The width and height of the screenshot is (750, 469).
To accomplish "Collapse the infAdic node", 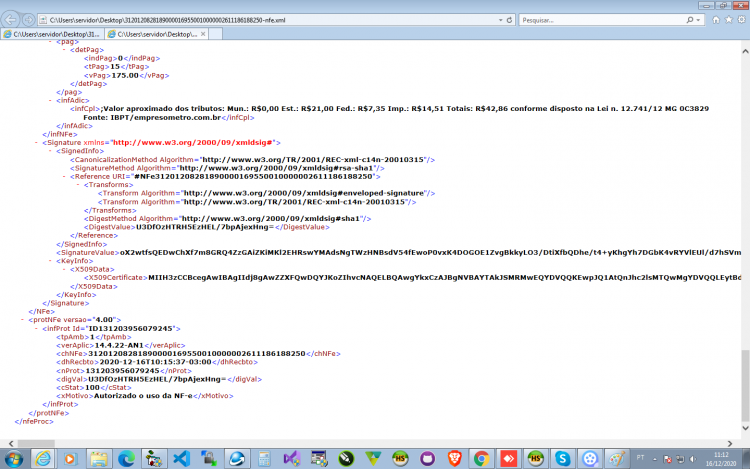I will [x=50, y=100].
